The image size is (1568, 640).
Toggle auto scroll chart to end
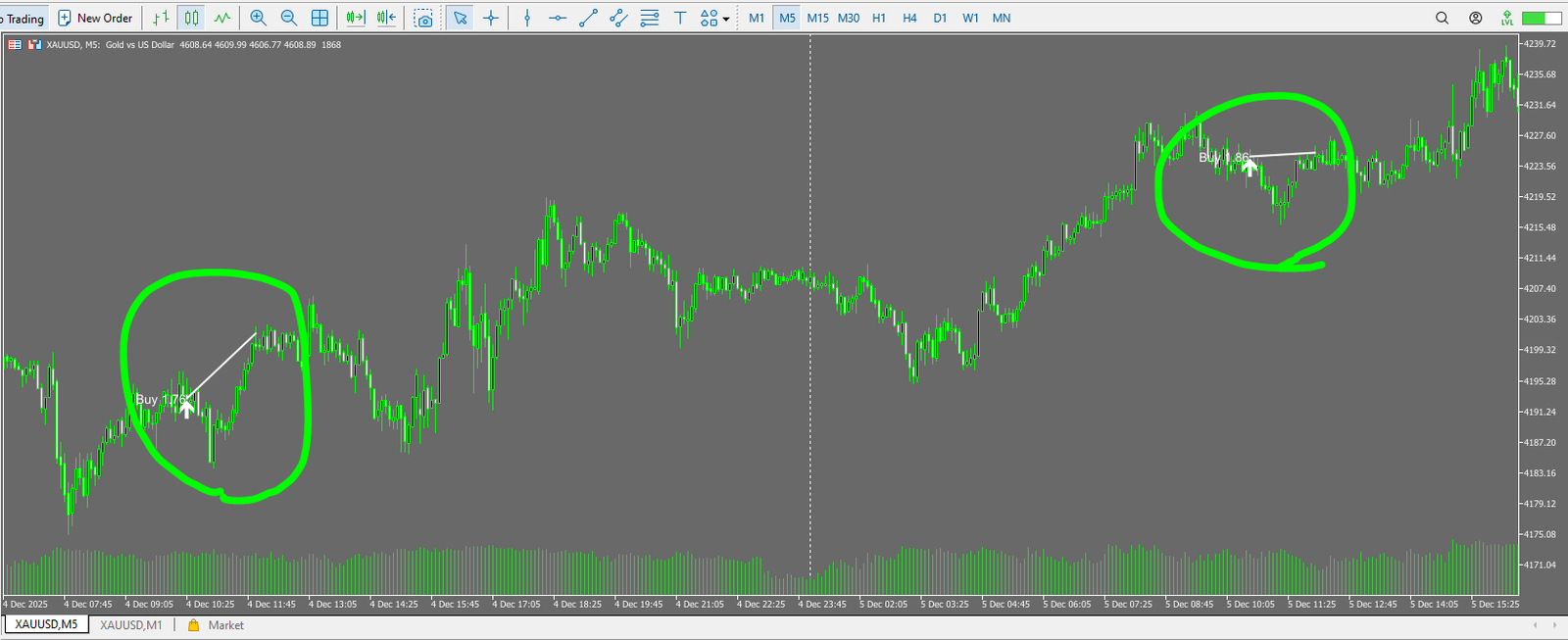pos(356,18)
